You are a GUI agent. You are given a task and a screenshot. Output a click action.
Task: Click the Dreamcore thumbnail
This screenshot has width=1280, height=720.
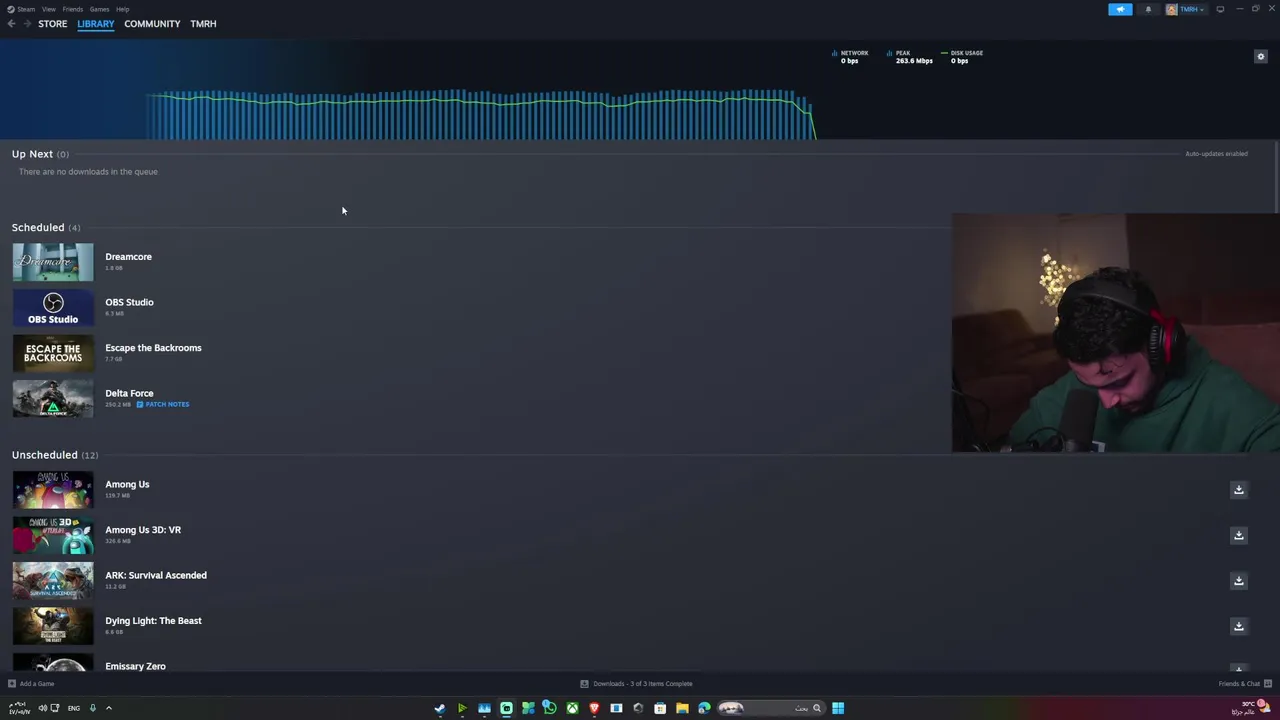[53, 262]
